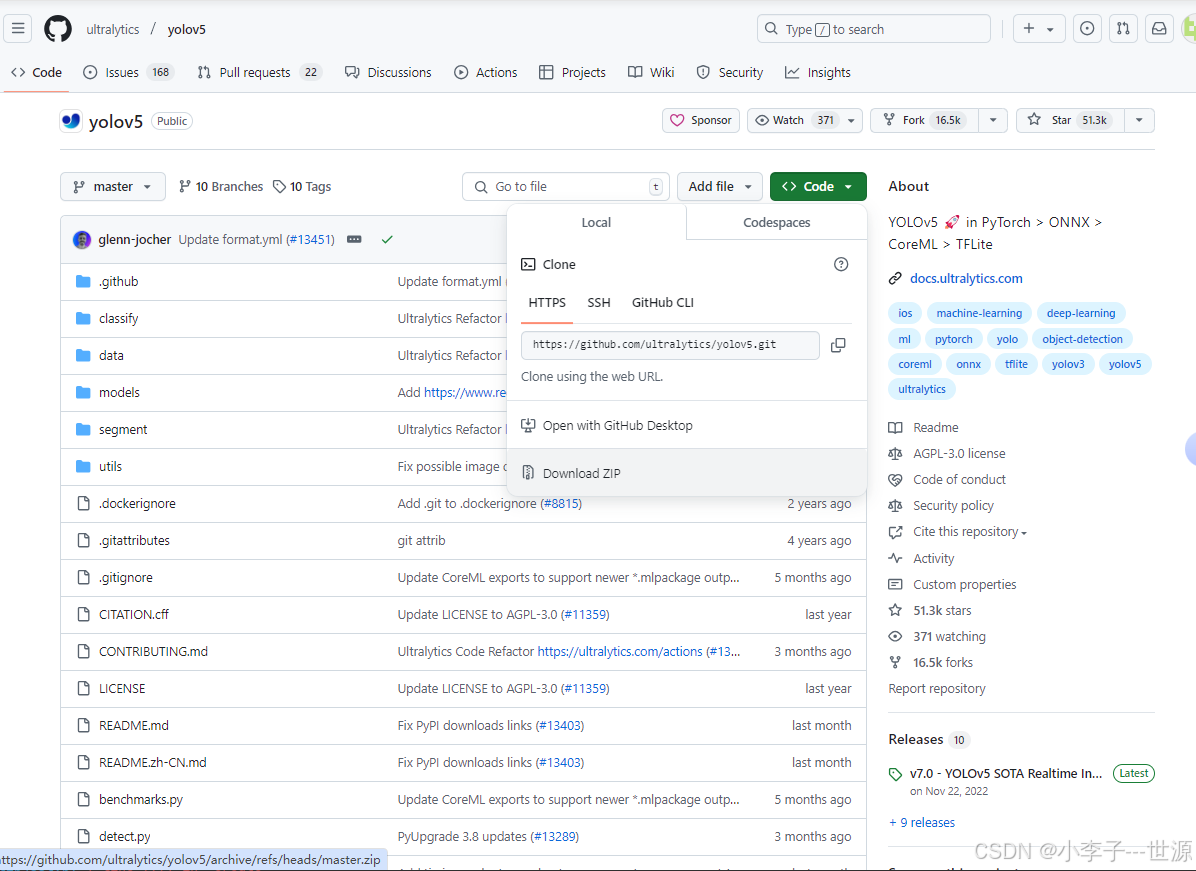The height and width of the screenshot is (871, 1196).
Task: Open the detect.py file
Action: (x=124, y=836)
